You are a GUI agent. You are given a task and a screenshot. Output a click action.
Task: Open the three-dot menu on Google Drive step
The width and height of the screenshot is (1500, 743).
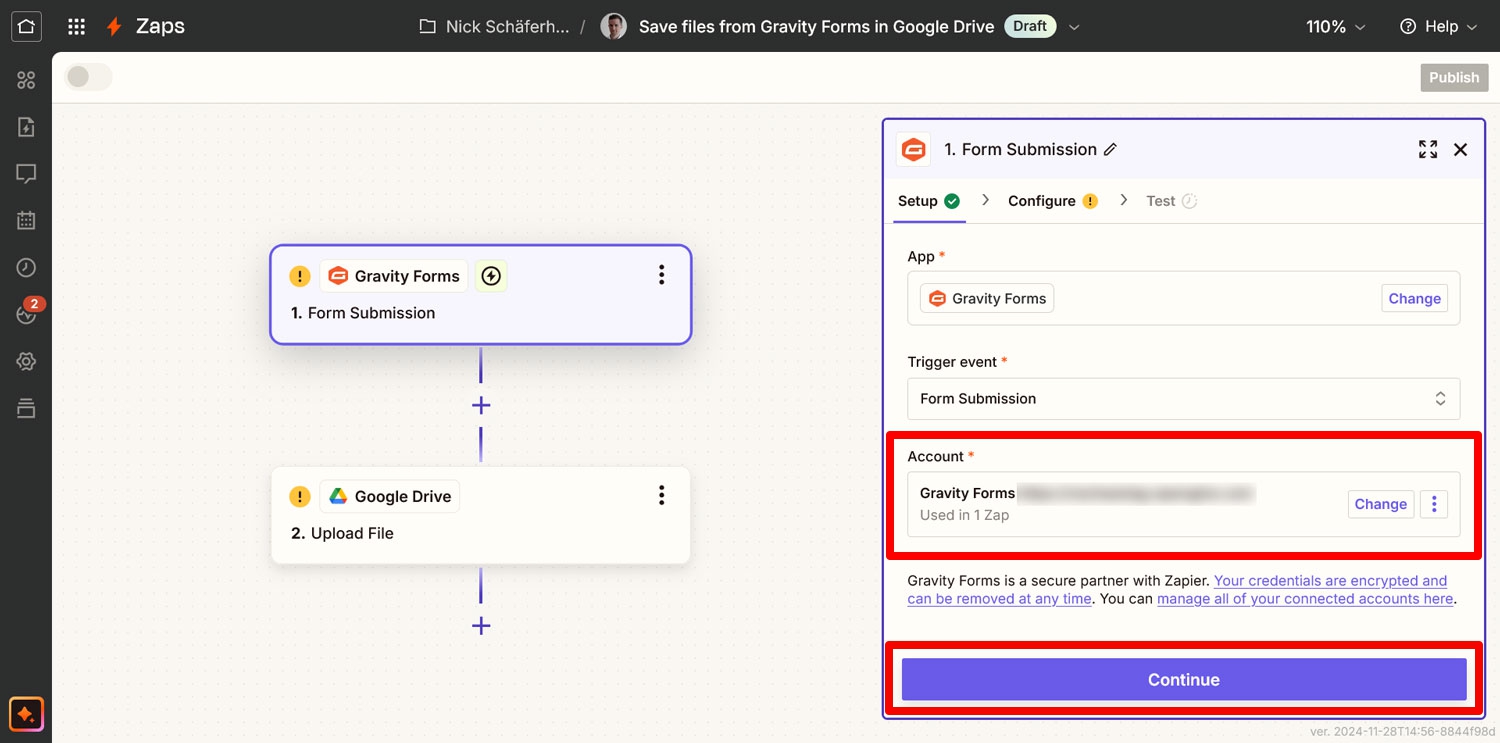point(661,495)
